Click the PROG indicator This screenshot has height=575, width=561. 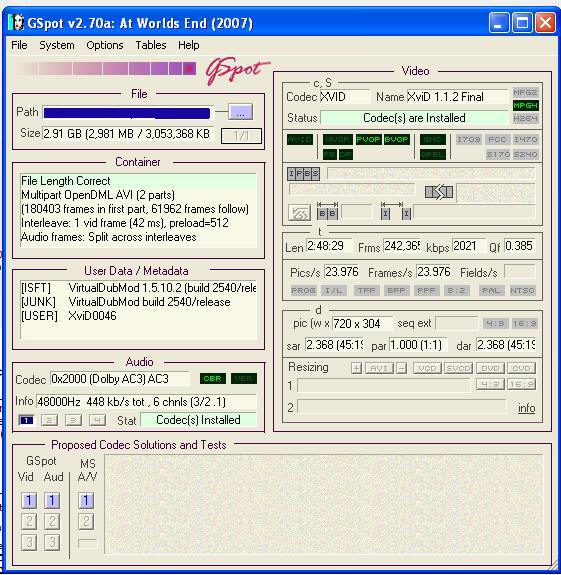(x=304, y=290)
